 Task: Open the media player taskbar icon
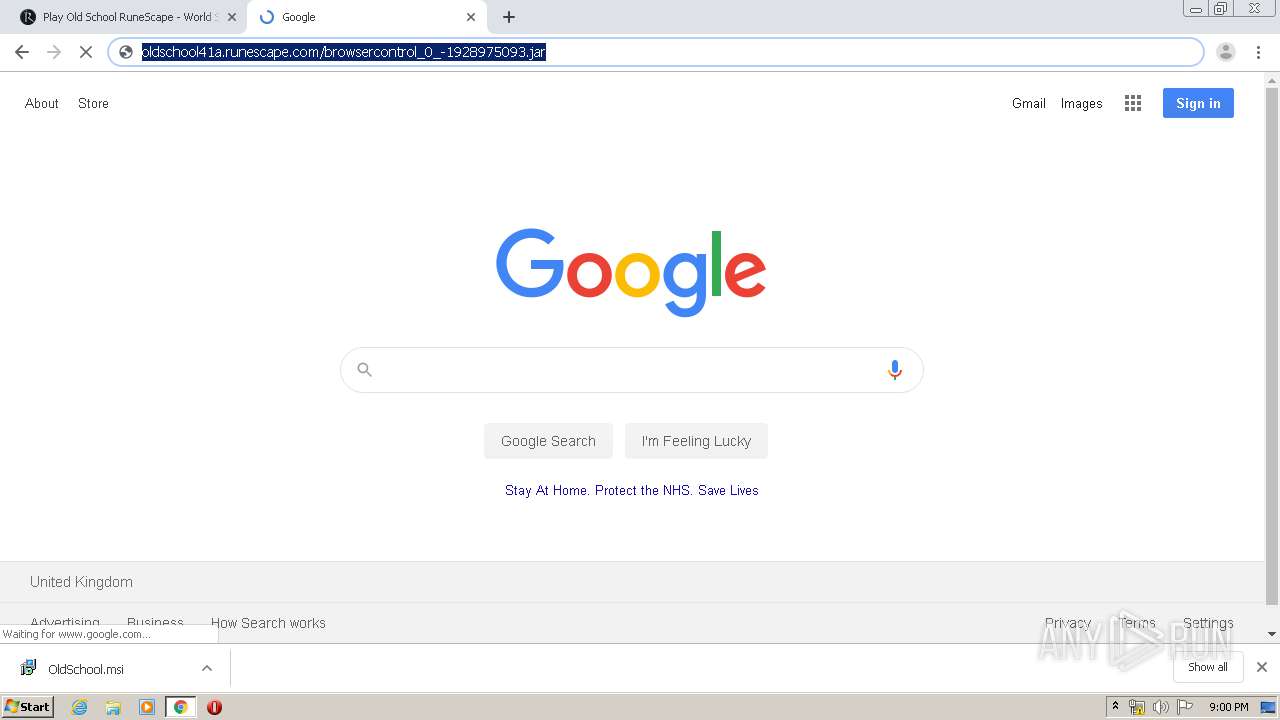[x=147, y=707]
